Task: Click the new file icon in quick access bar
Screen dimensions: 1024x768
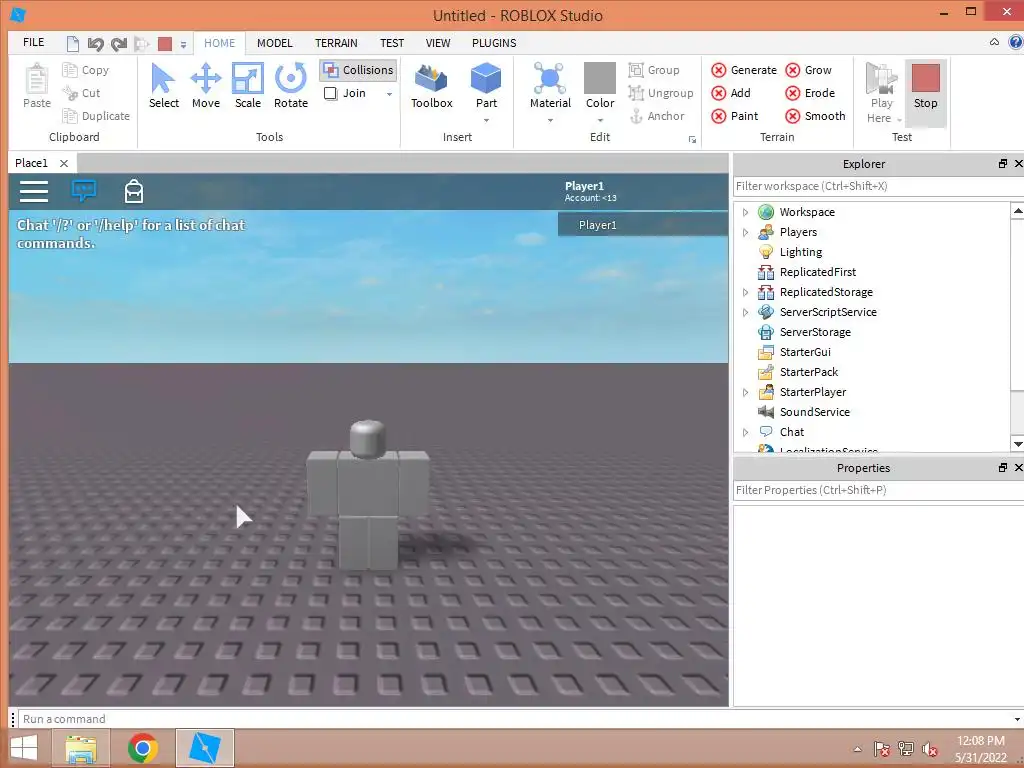Action: click(72, 44)
